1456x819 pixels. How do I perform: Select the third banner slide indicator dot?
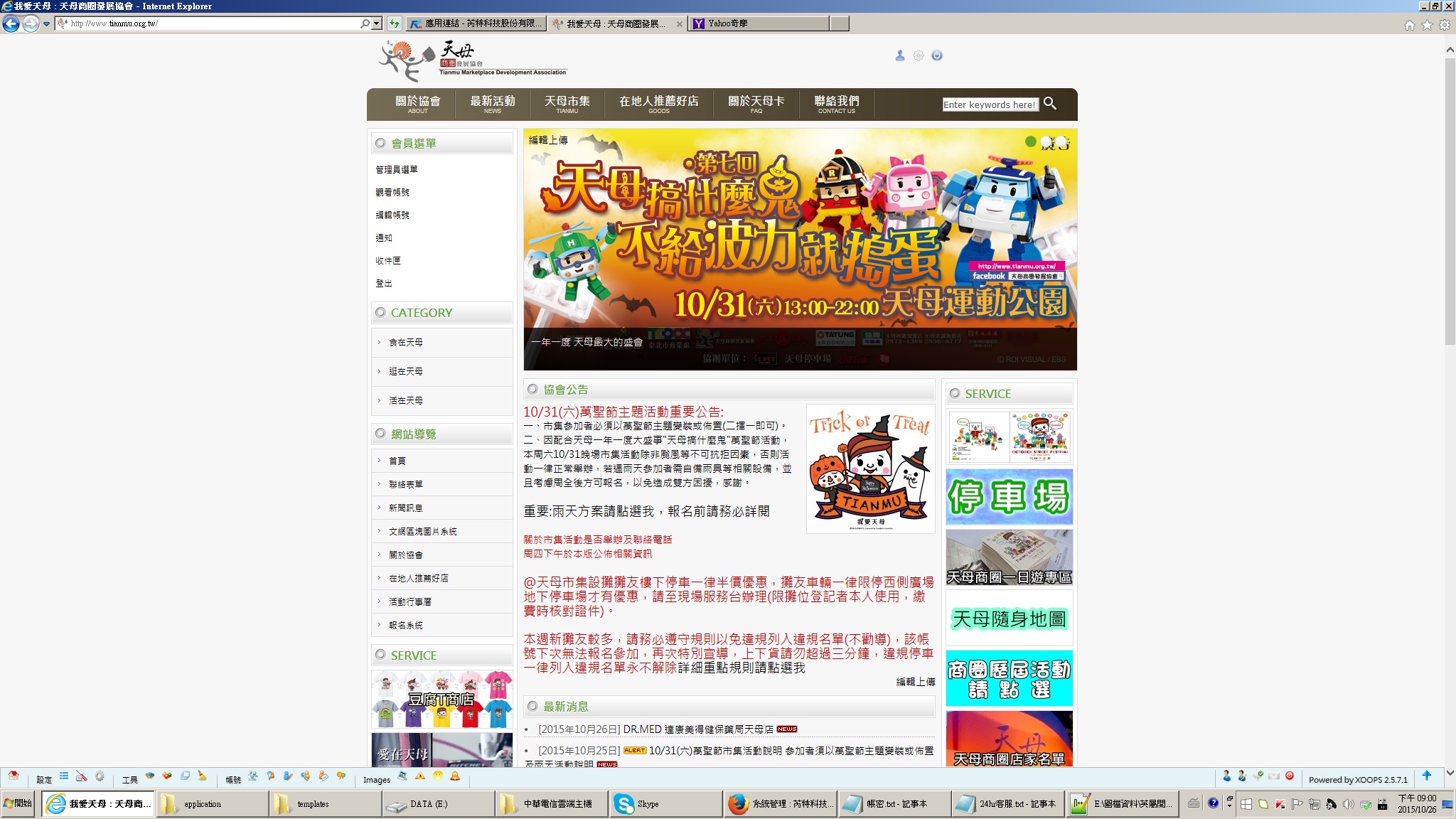tap(1061, 141)
